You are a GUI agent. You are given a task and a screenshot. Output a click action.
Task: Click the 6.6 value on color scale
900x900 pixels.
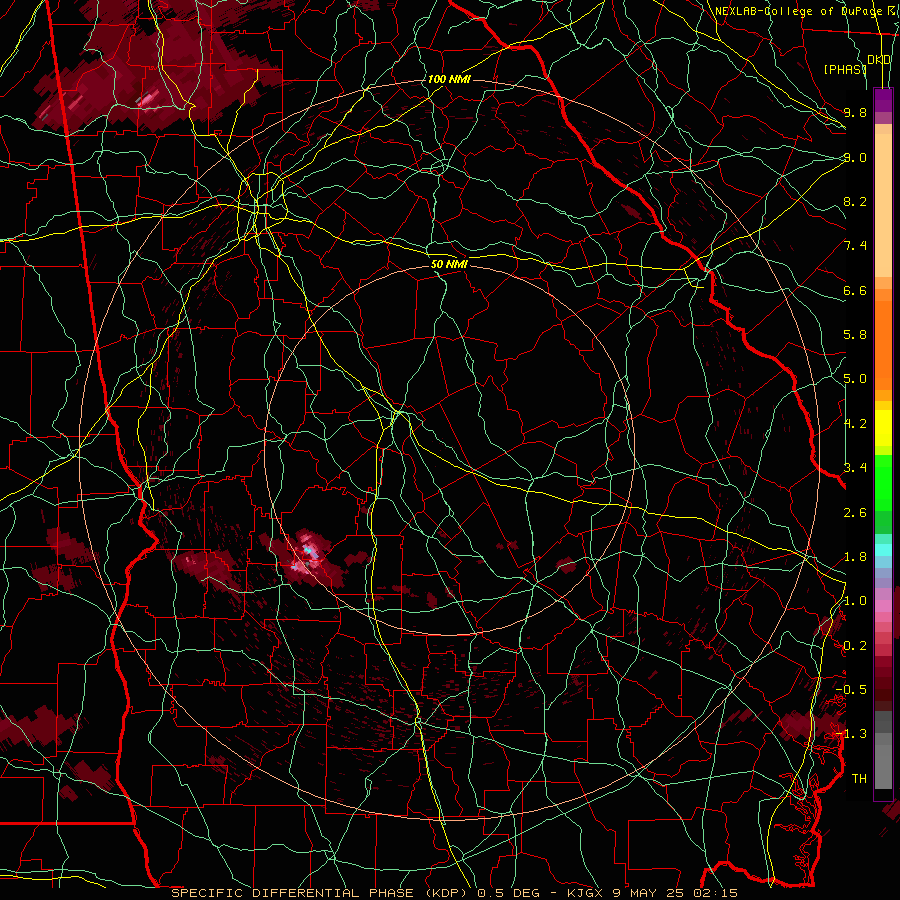click(x=855, y=290)
